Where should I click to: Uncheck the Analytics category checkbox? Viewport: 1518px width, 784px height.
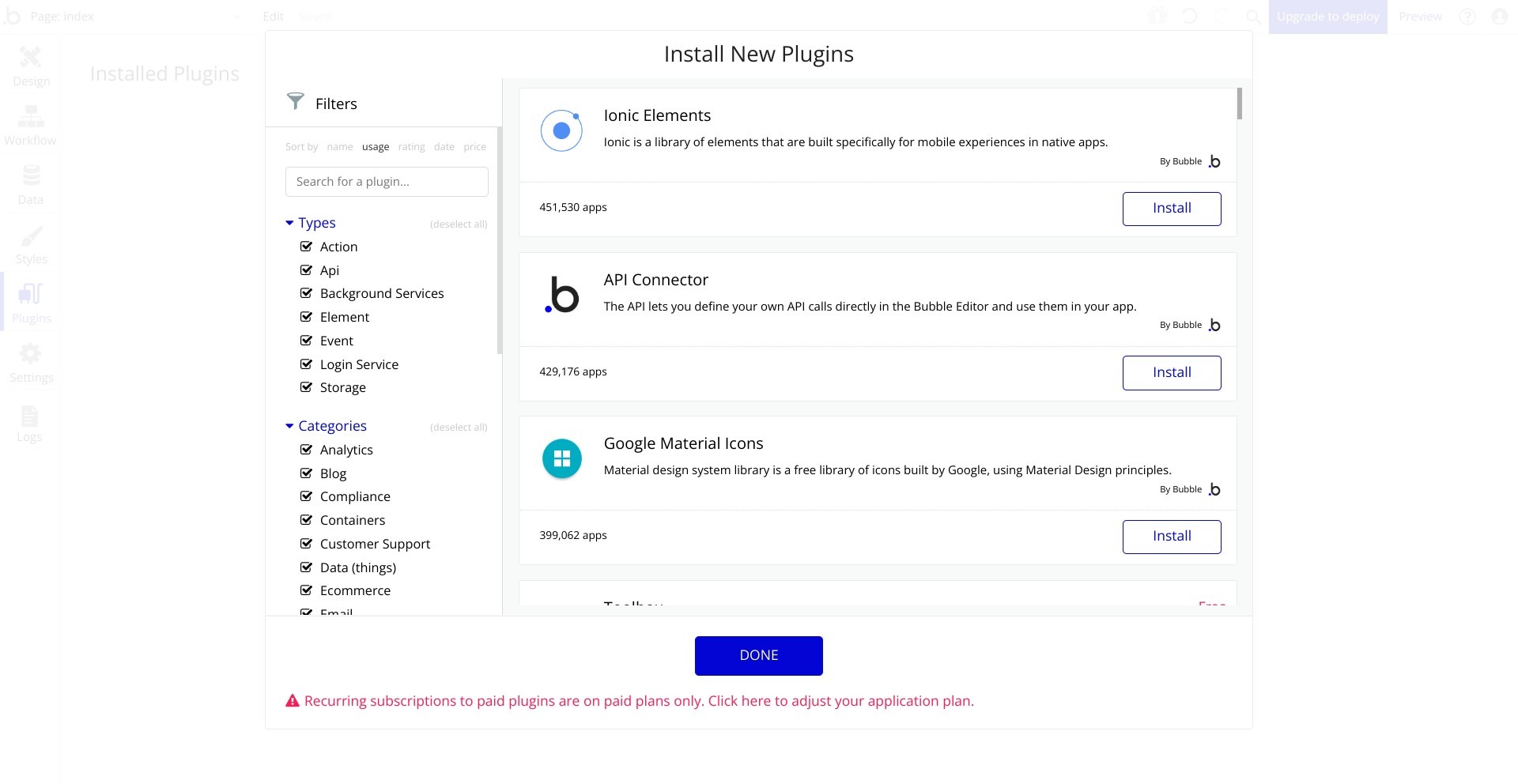point(306,450)
